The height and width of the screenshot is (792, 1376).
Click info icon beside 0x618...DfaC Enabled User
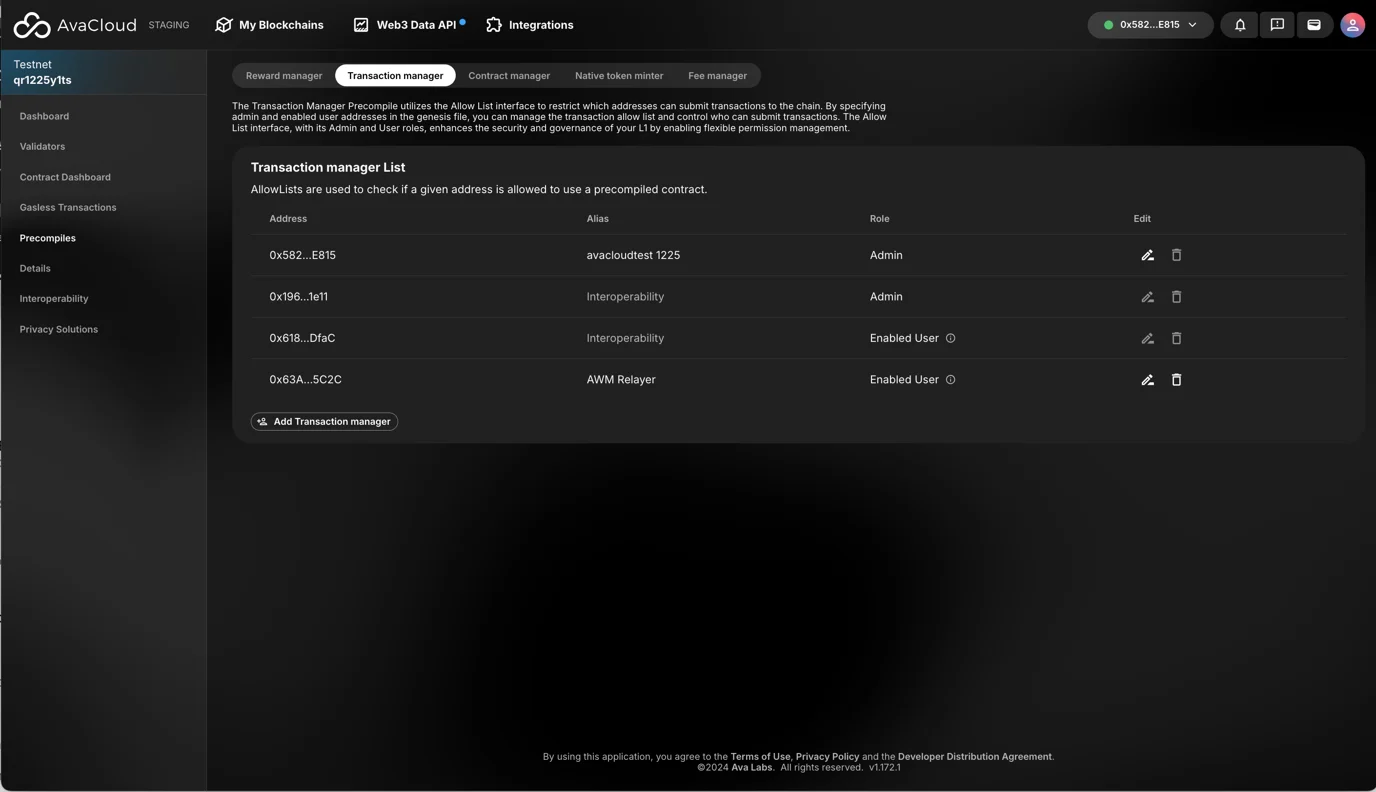point(950,338)
